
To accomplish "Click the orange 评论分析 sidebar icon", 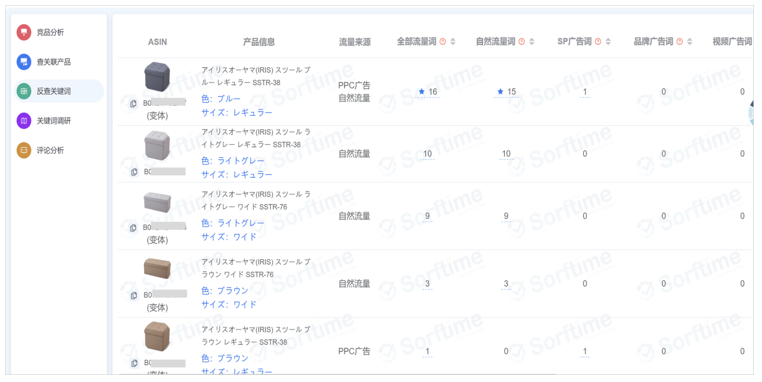I will (24, 150).
